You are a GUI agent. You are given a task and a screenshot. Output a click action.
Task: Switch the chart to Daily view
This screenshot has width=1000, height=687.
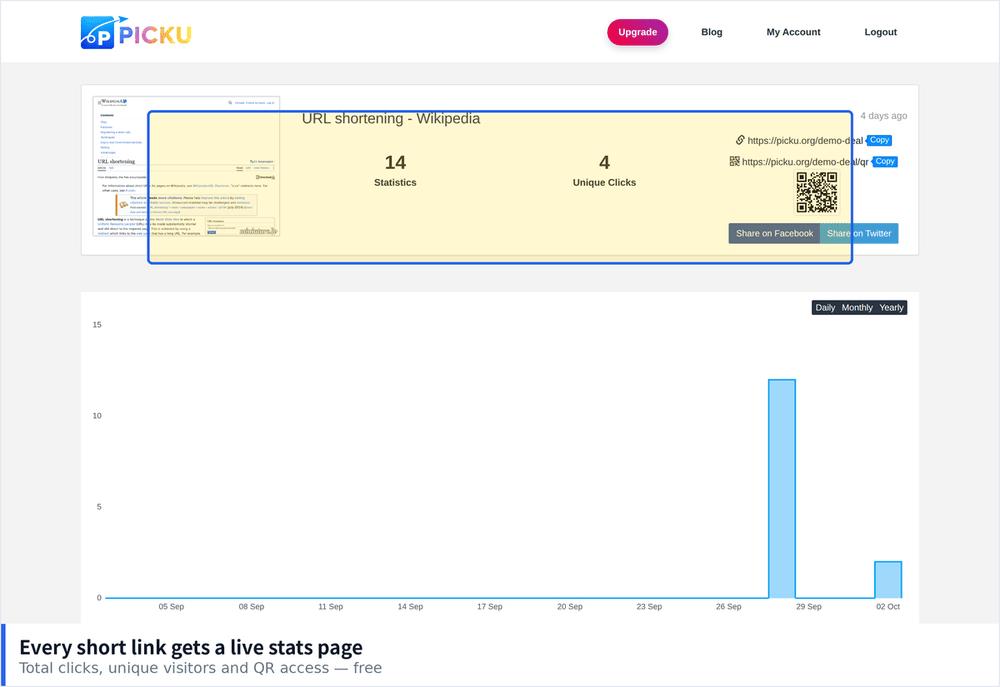point(825,307)
